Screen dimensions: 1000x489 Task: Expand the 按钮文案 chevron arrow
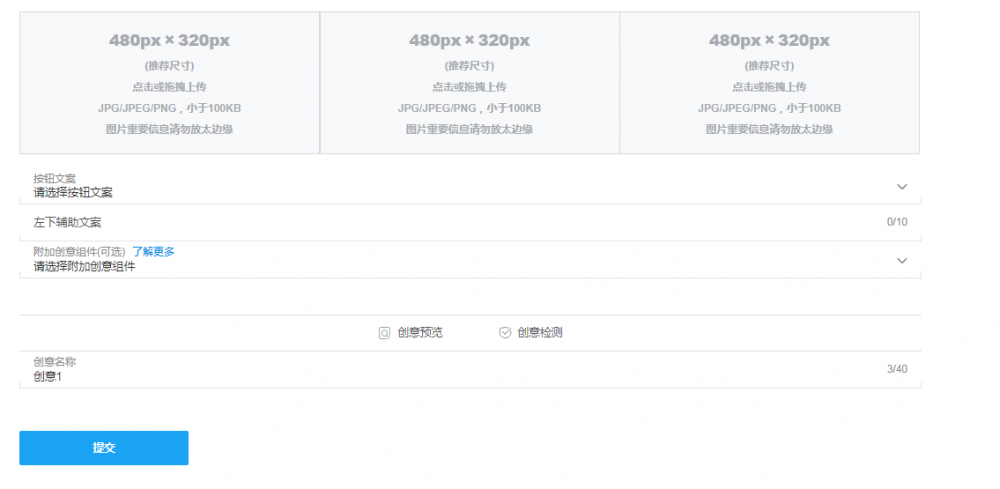tap(901, 187)
